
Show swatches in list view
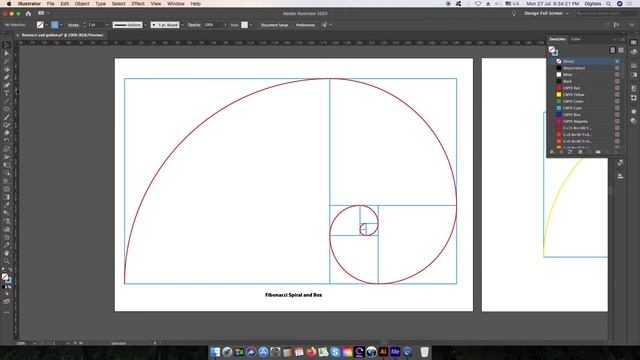[x=612, y=50]
